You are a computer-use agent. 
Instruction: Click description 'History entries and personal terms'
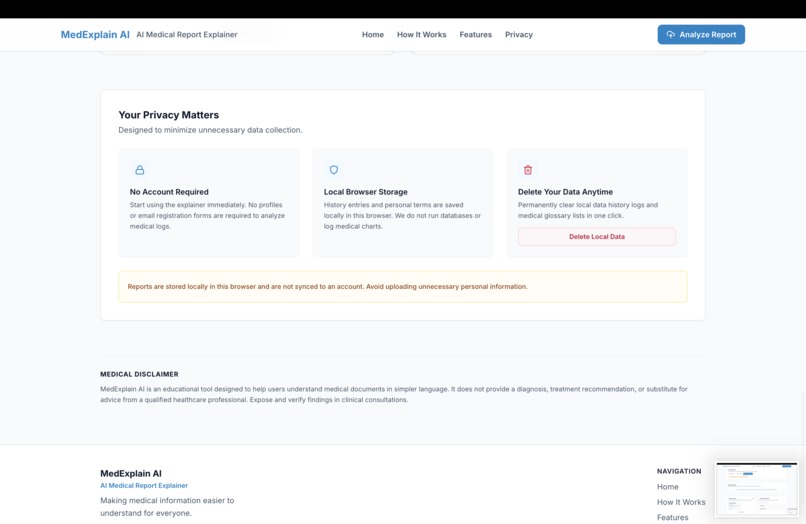point(402,215)
